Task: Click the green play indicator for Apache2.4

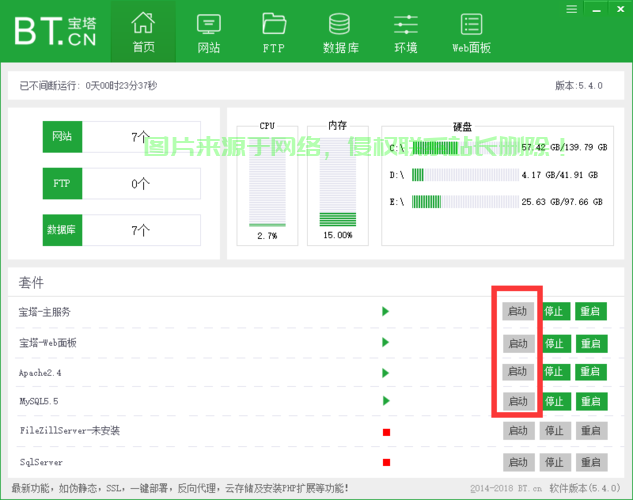Action: tap(386, 373)
